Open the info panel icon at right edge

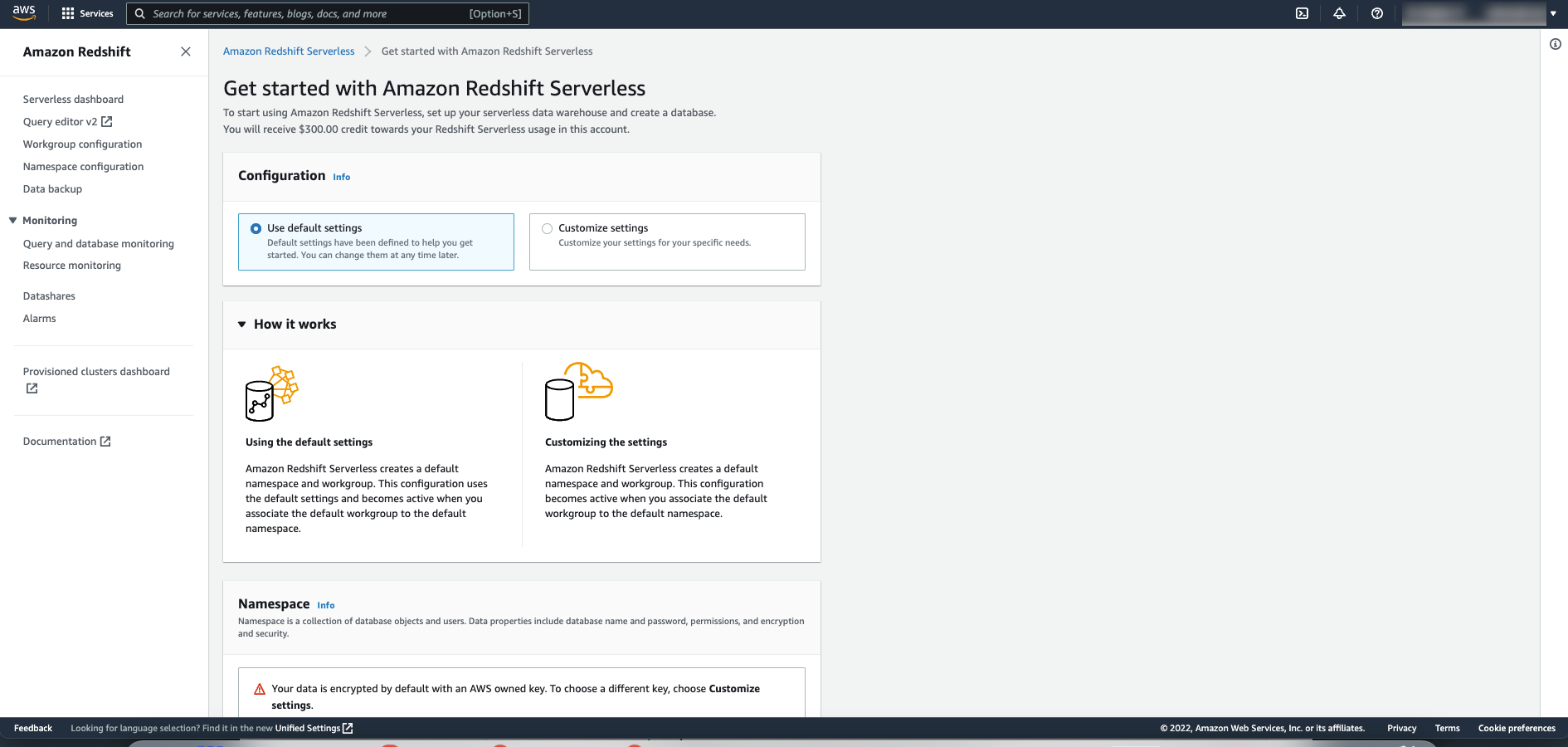click(x=1556, y=44)
